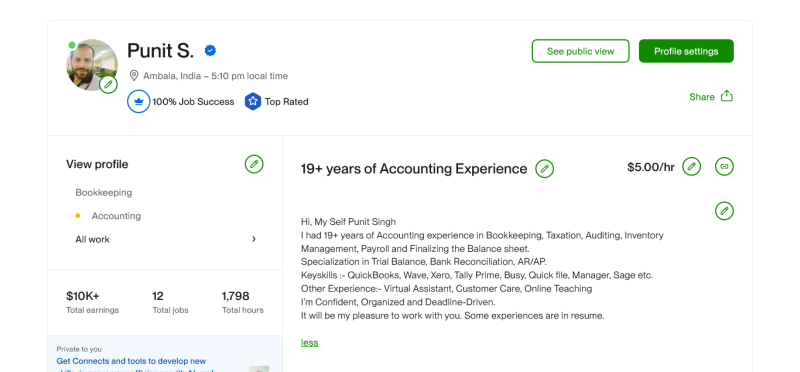This screenshot has height=372, width=800.
Task: Click the 100% Job Success crown badge
Action: coord(138,102)
